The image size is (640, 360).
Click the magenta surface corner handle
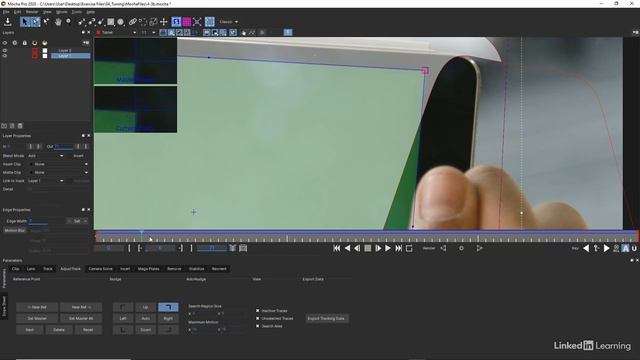425,71
